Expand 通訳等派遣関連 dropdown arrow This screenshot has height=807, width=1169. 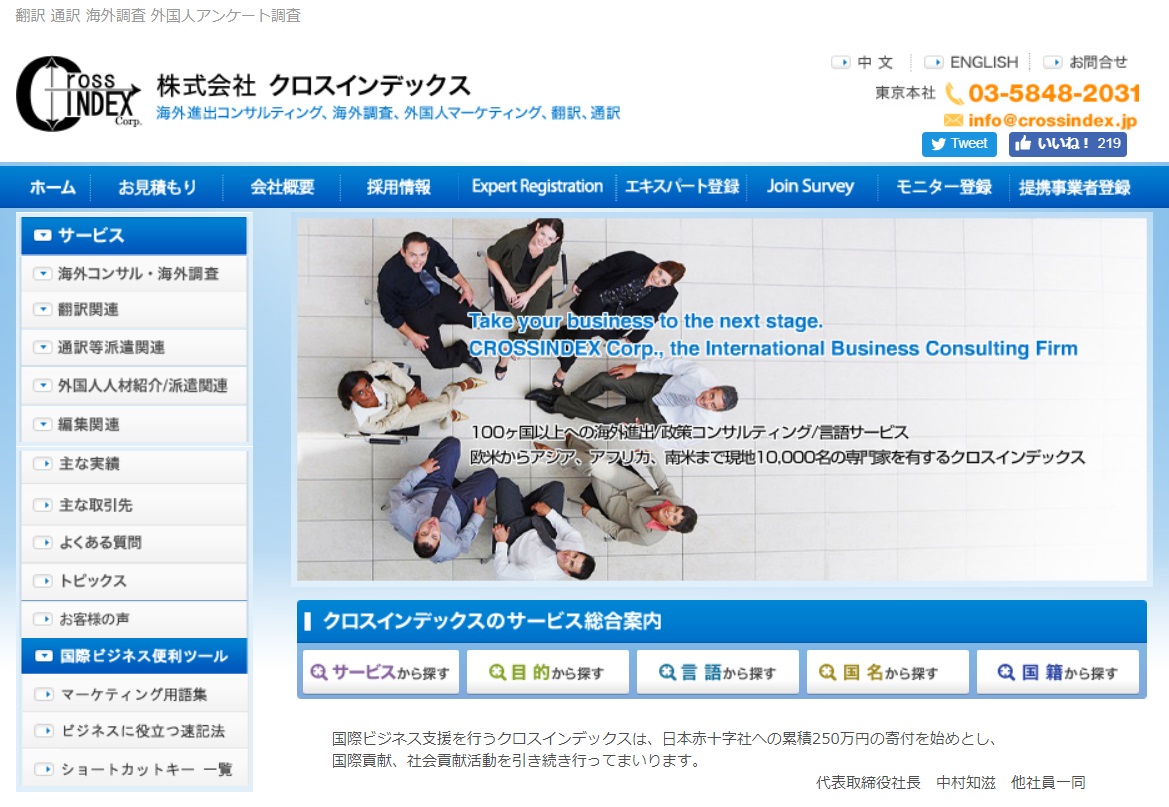click(x=42, y=347)
